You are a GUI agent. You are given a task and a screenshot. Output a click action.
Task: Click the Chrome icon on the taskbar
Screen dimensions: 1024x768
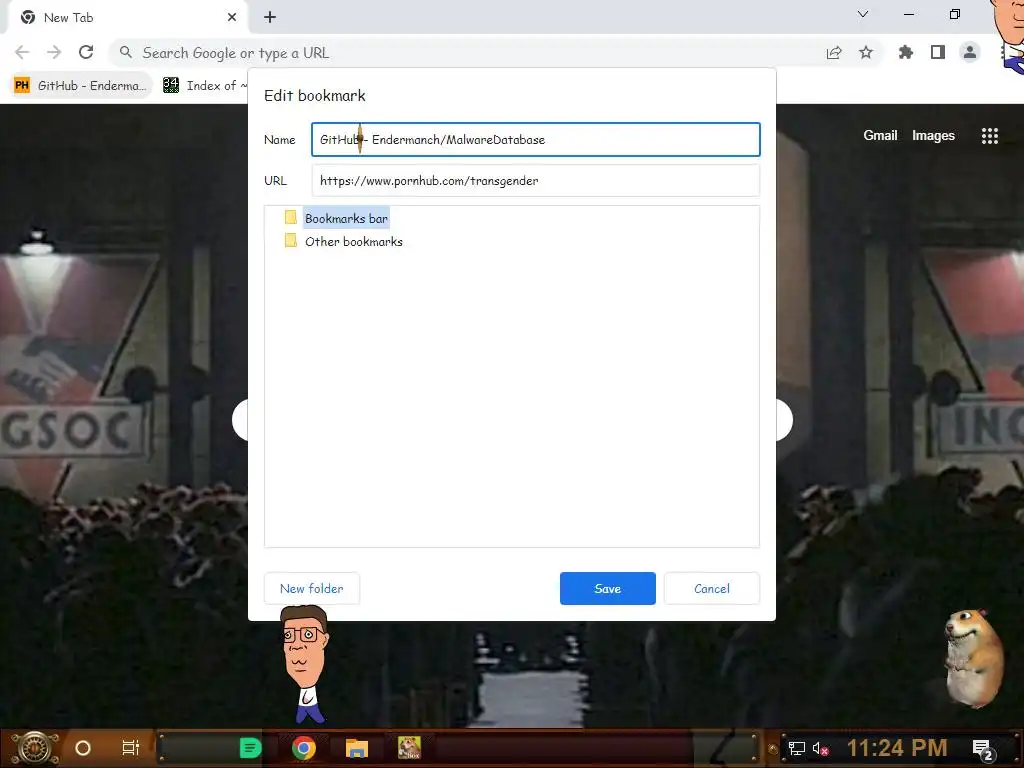pos(304,748)
